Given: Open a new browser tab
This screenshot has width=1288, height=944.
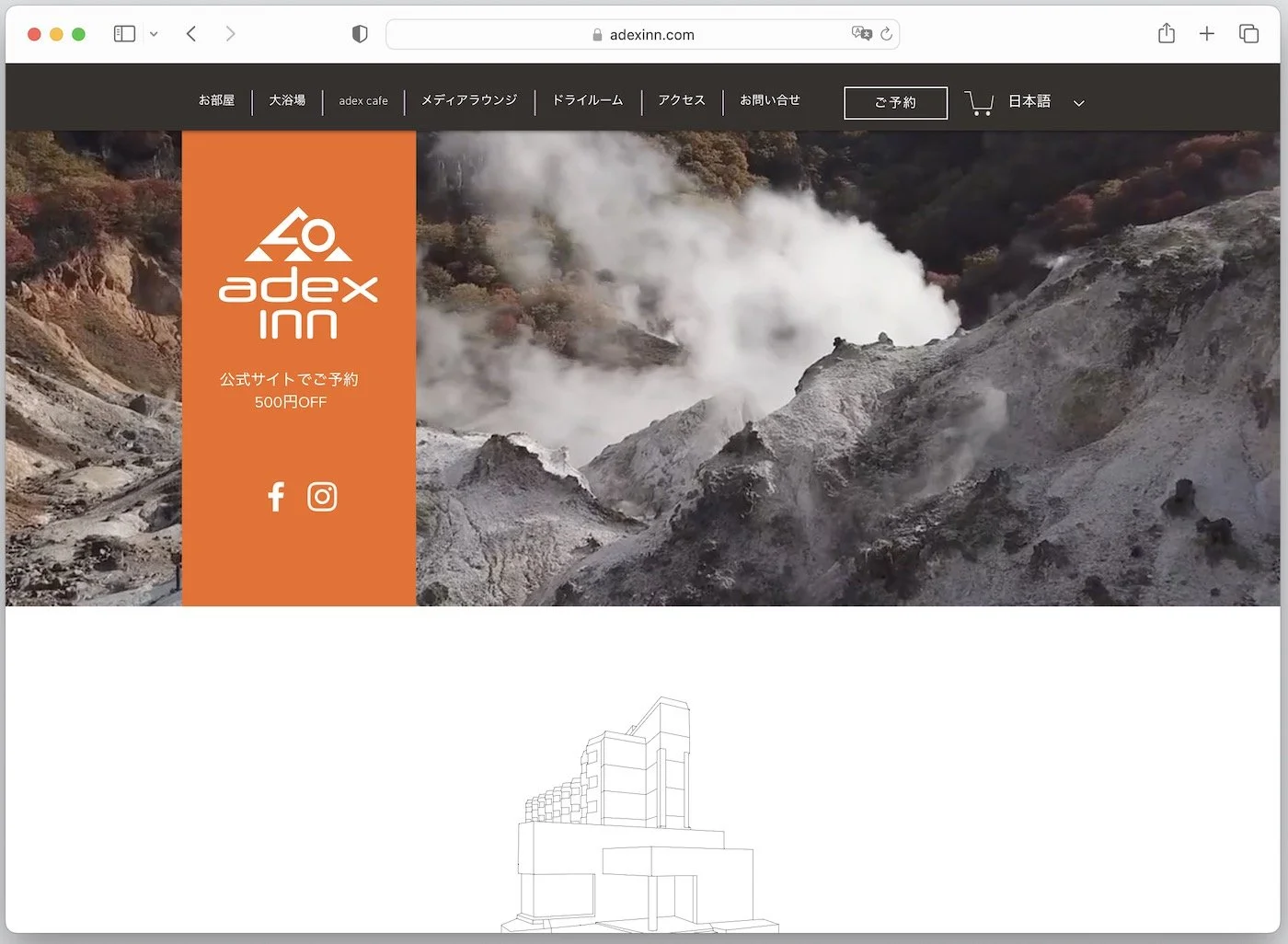Looking at the screenshot, I should (1206, 33).
